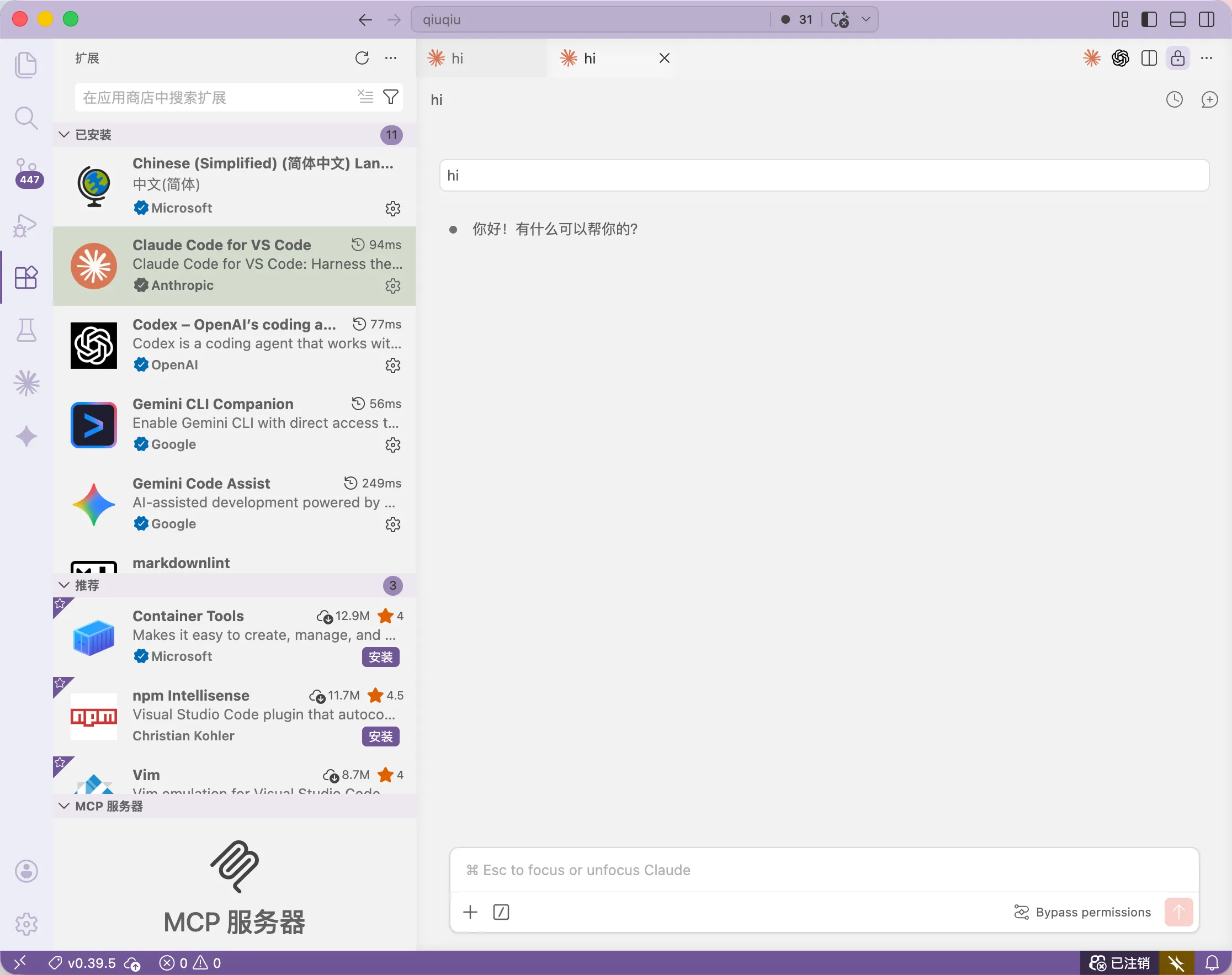Open remote window indicator
The width and height of the screenshot is (1232, 975).
click(x=19, y=963)
